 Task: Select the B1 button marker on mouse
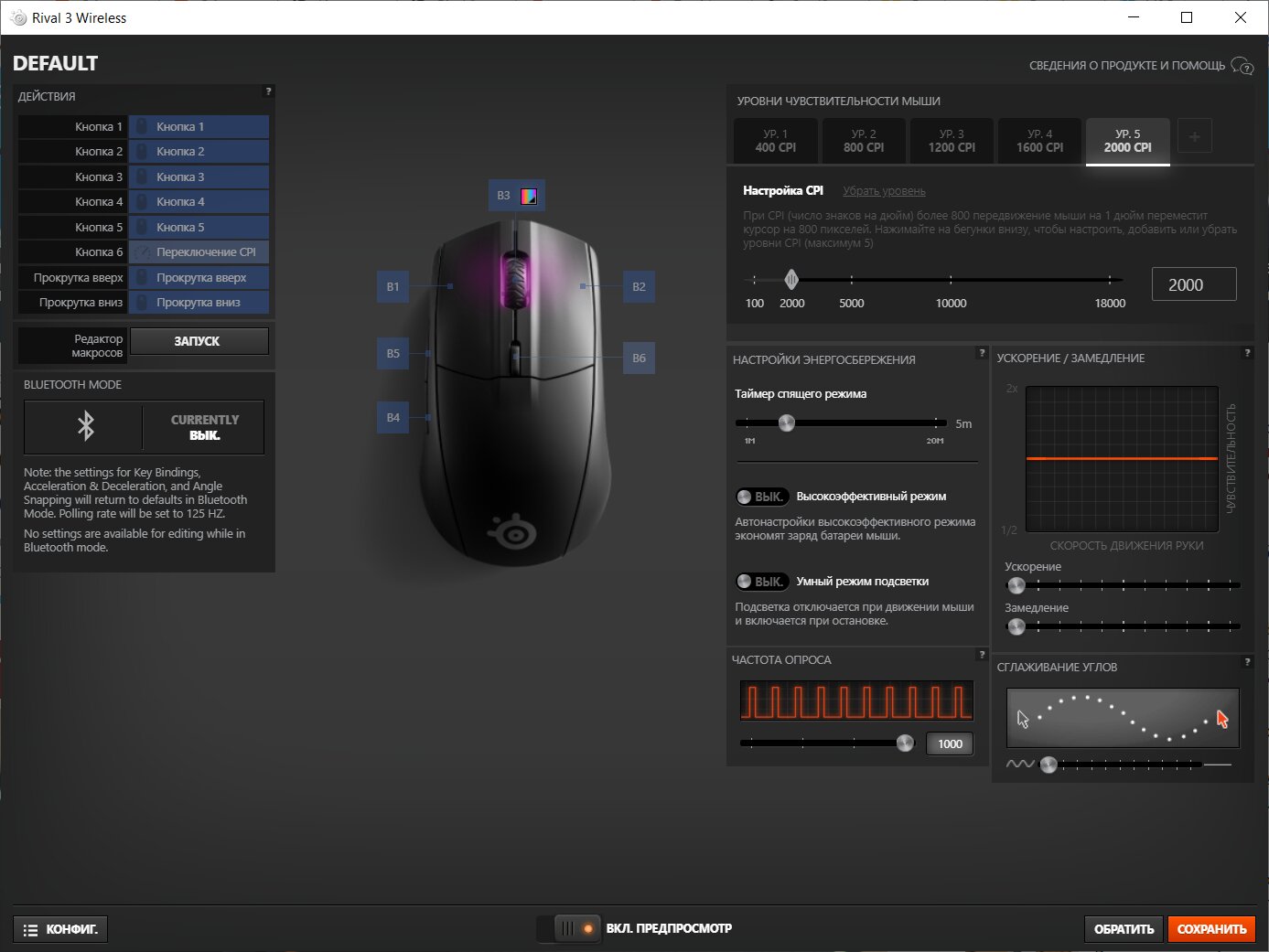click(393, 286)
